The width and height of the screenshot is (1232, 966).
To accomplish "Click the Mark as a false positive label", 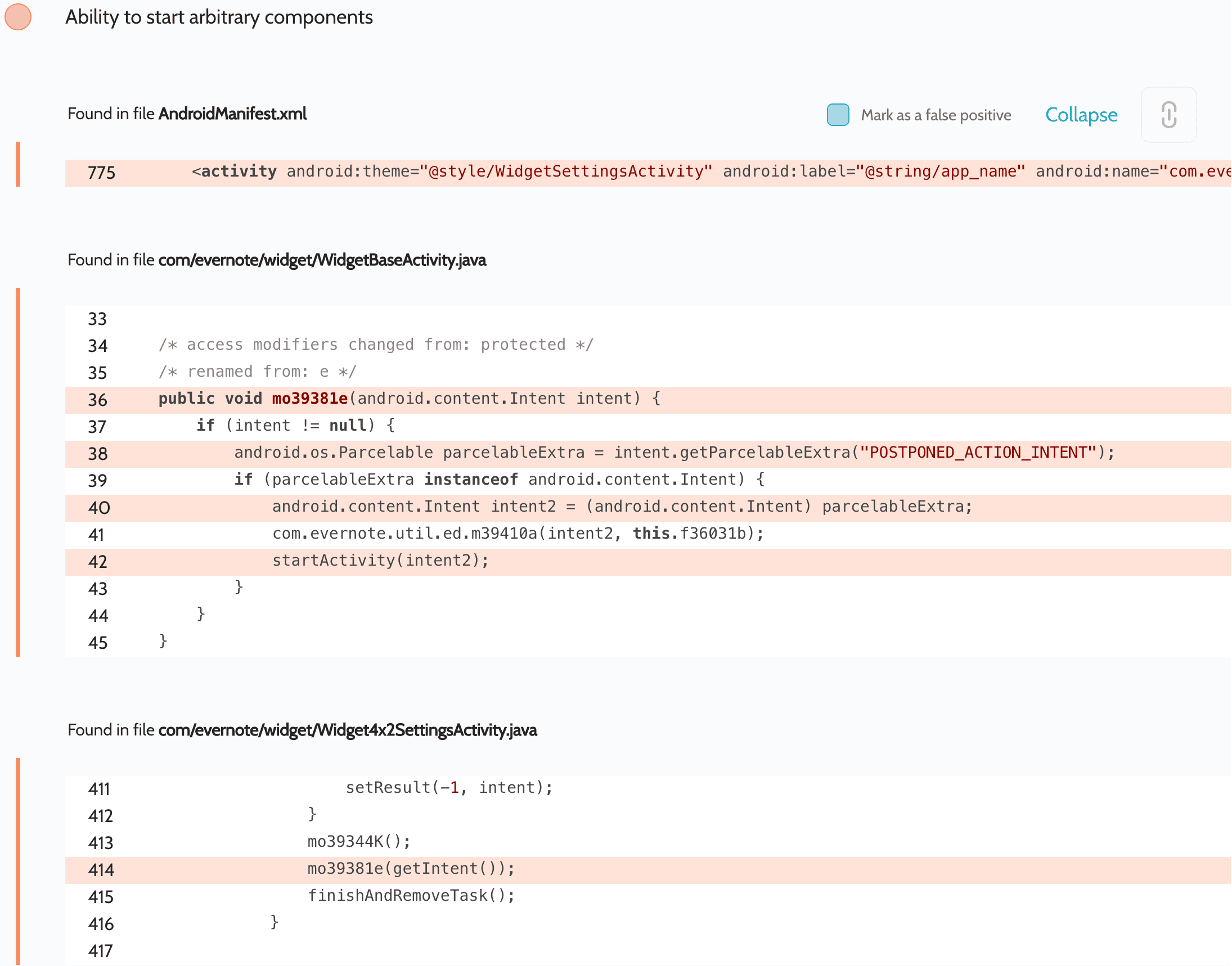I will point(936,115).
